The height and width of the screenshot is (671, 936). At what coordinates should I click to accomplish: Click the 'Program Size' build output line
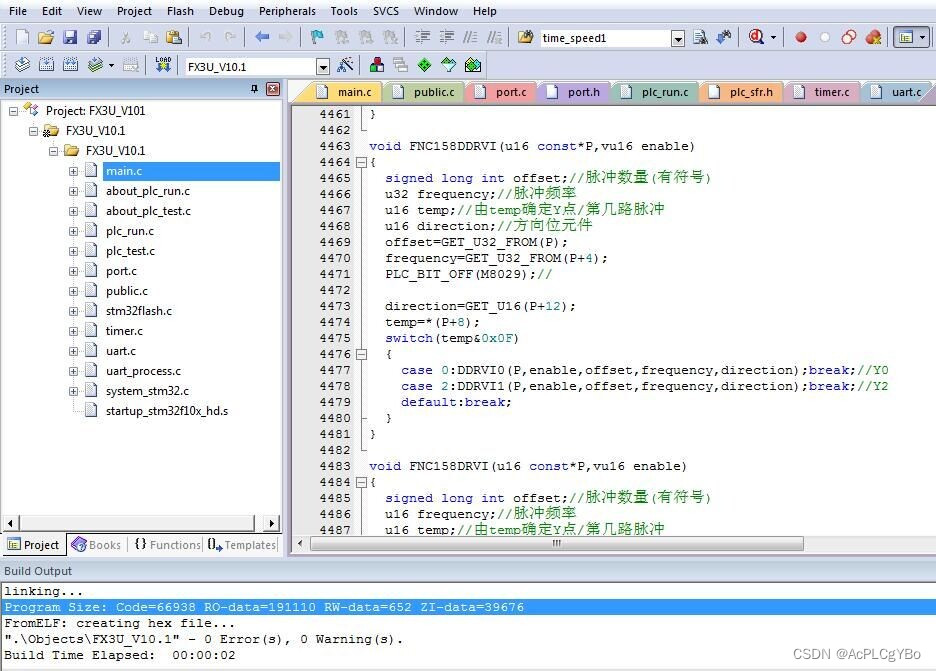[468, 607]
